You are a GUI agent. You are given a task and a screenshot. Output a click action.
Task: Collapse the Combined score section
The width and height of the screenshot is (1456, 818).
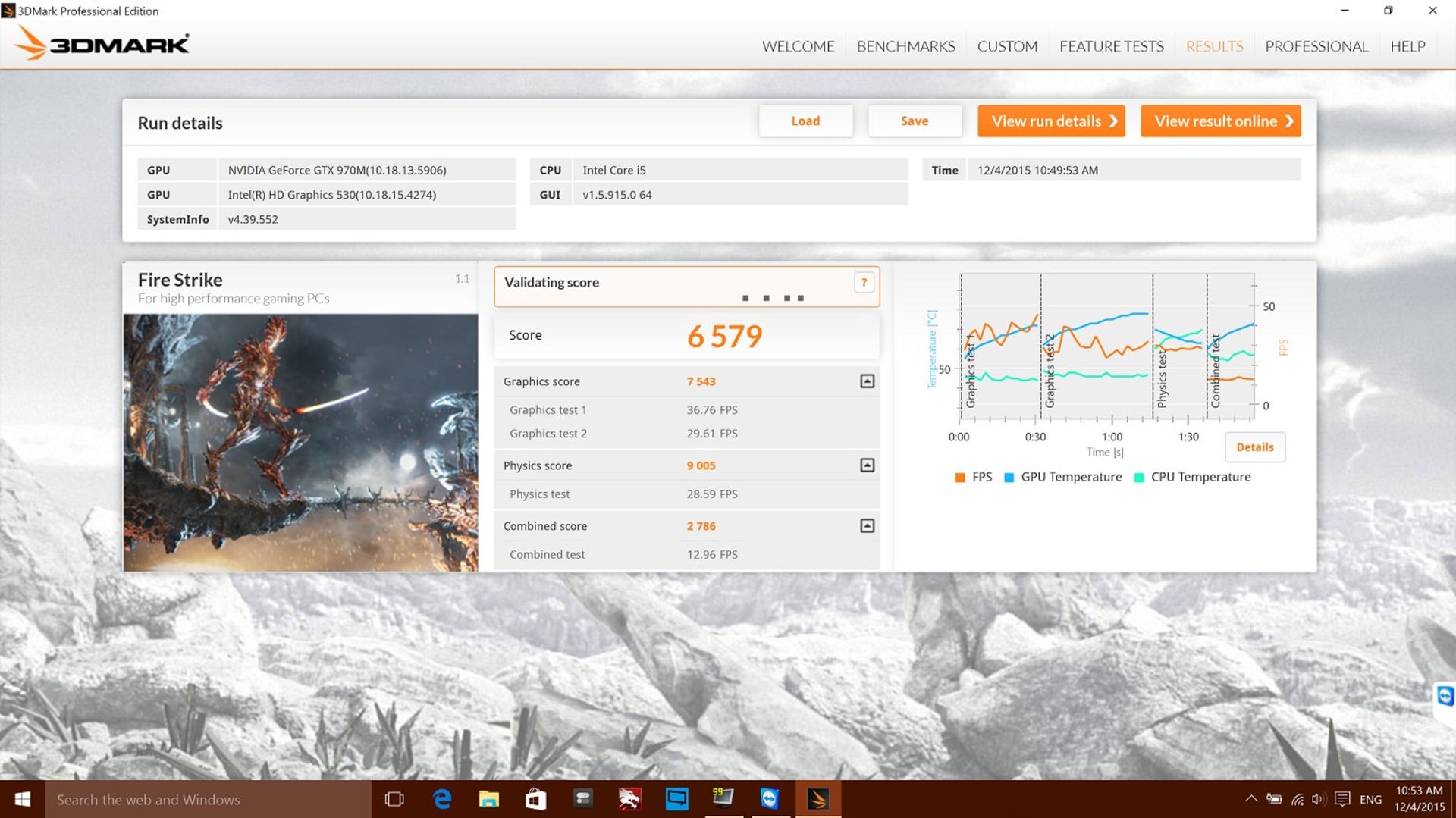click(867, 526)
